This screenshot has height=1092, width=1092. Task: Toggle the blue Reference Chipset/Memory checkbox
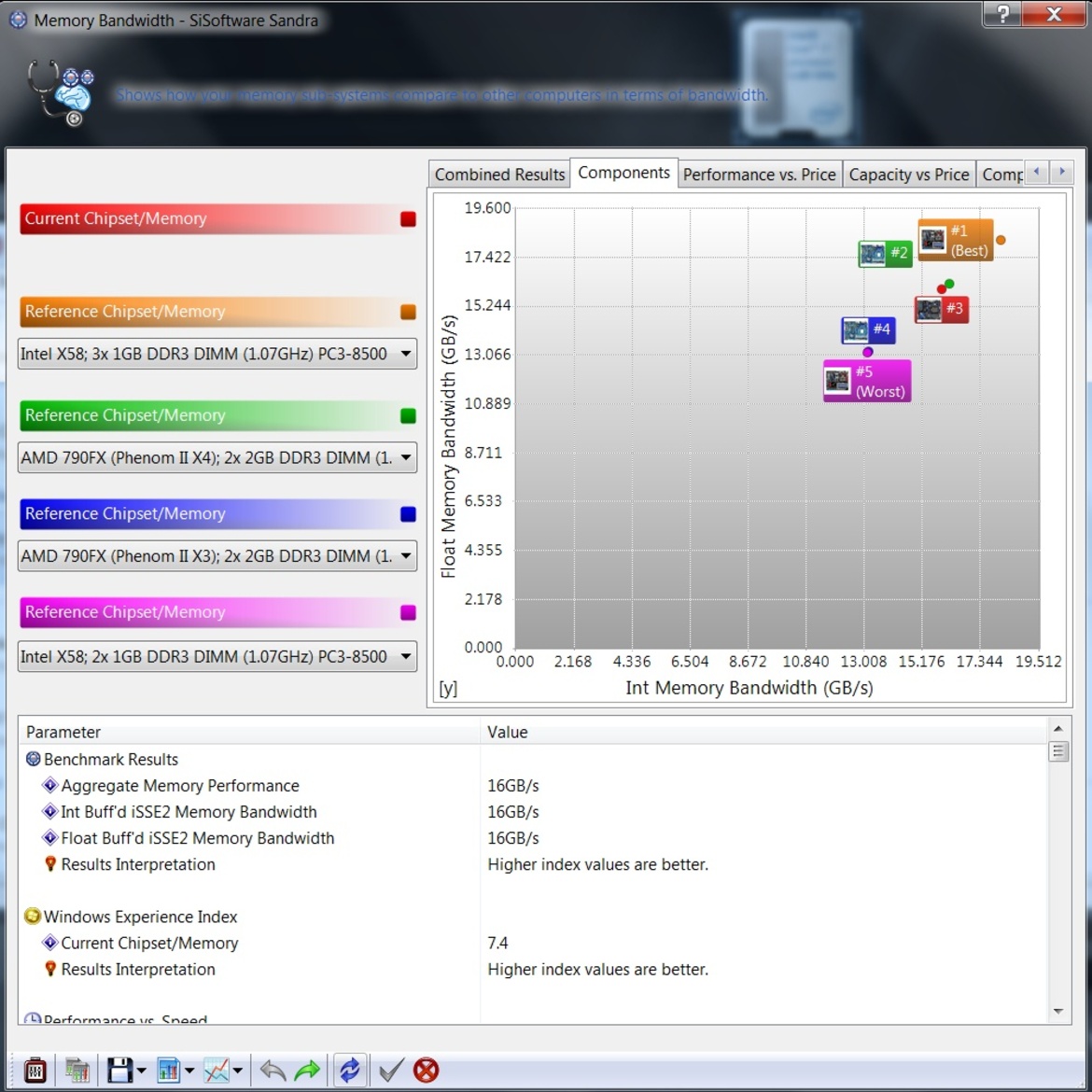coord(408,514)
